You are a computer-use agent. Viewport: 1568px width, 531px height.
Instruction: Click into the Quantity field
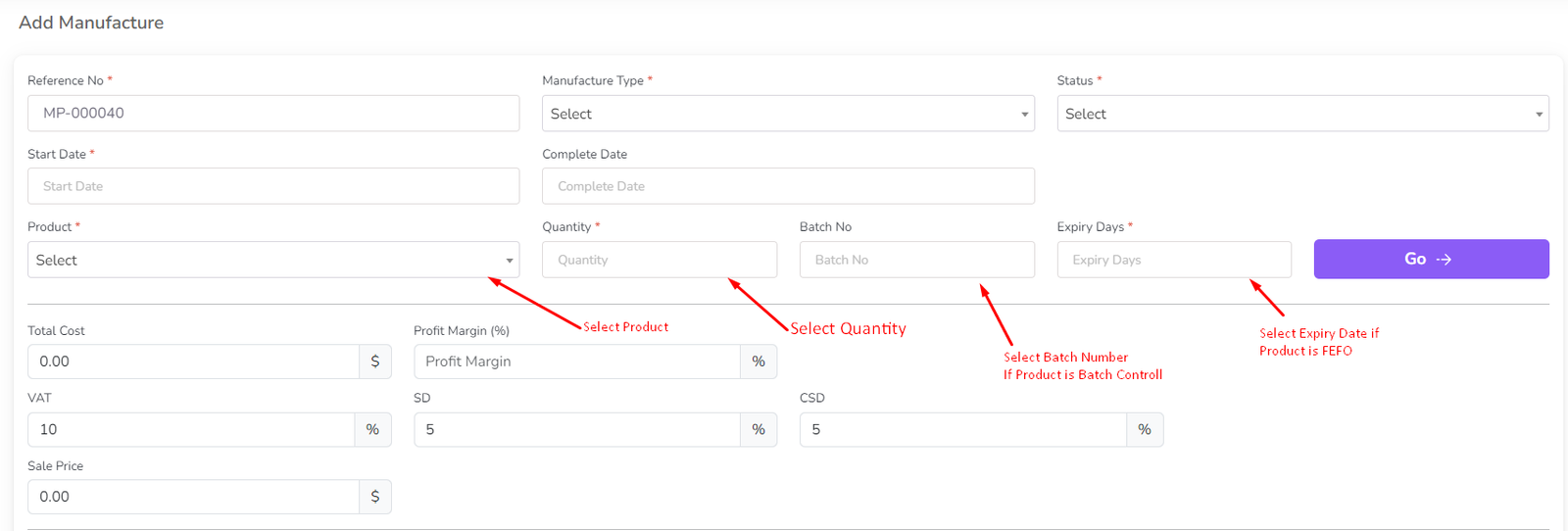coord(659,260)
